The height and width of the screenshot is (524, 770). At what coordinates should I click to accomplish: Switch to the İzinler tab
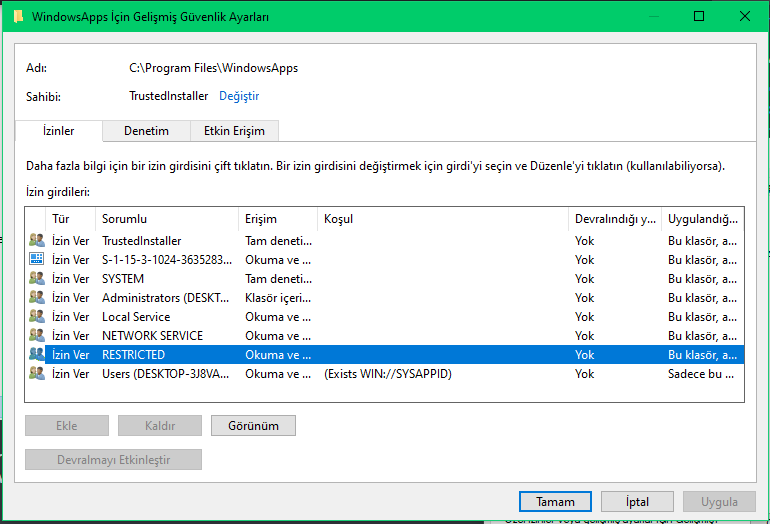[x=58, y=131]
